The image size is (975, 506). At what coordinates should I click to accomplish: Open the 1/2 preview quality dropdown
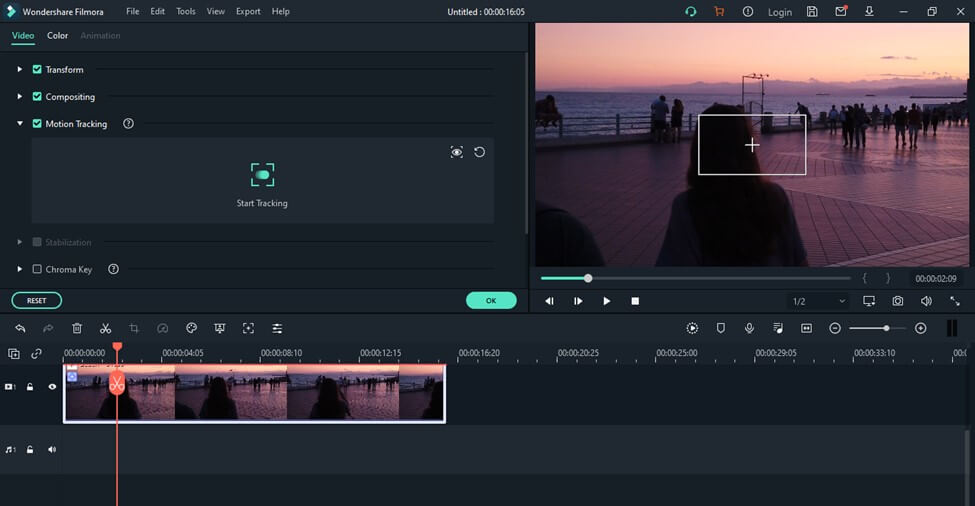pos(819,301)
